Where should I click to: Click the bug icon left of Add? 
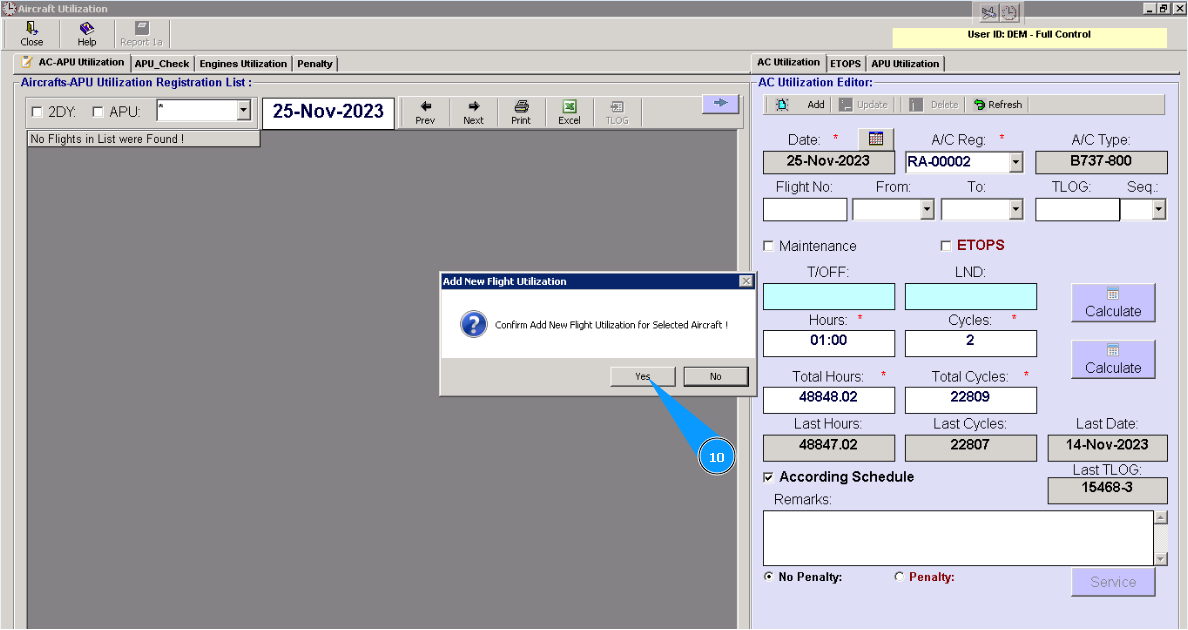pos(782,104)
